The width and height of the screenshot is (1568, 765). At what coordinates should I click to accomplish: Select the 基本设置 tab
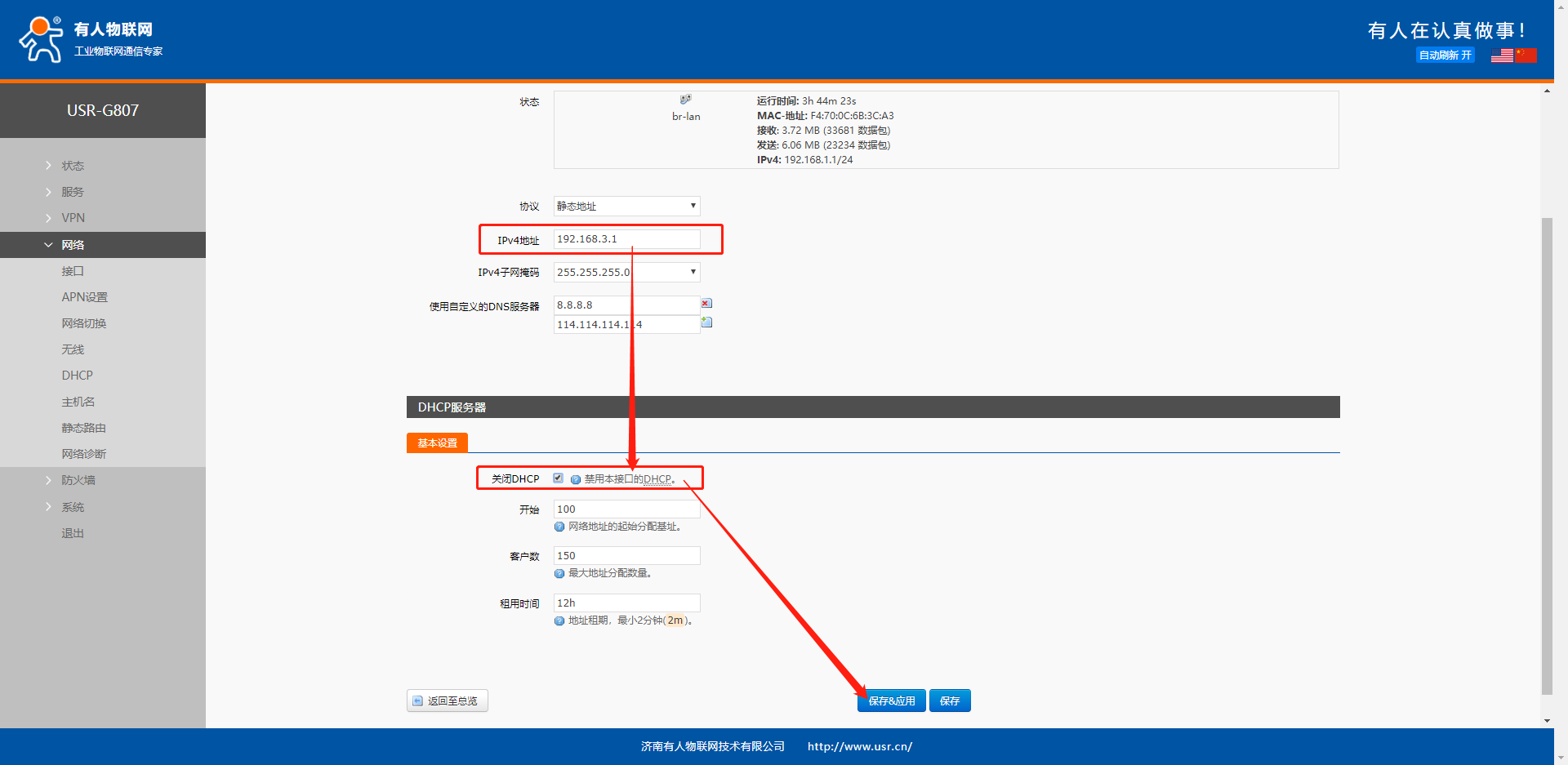click(437, 443)
